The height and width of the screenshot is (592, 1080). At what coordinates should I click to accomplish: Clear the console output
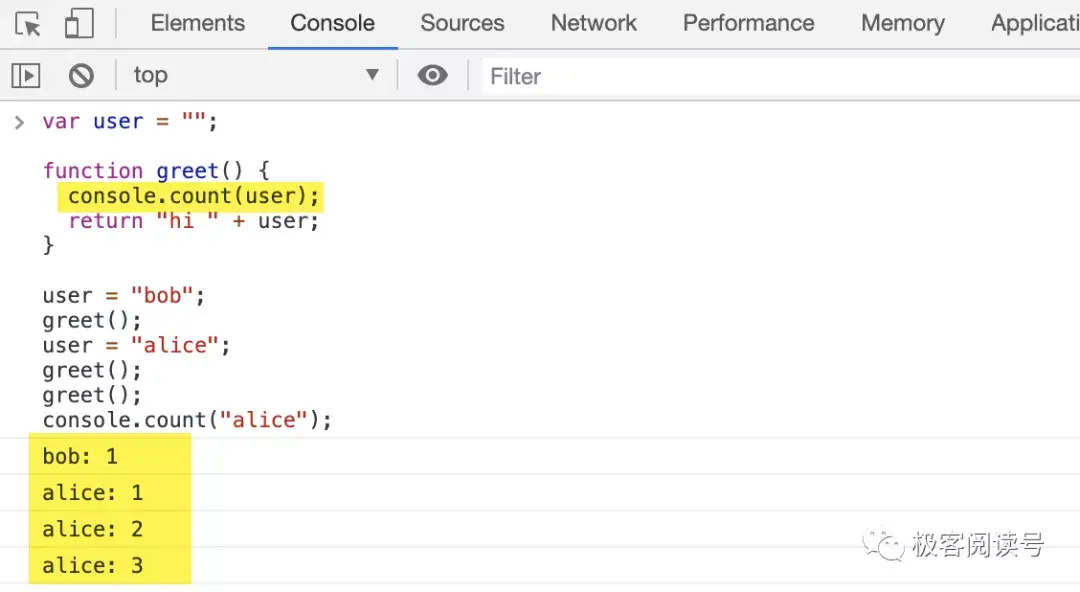pyautogui.click(x=81, y=75)
